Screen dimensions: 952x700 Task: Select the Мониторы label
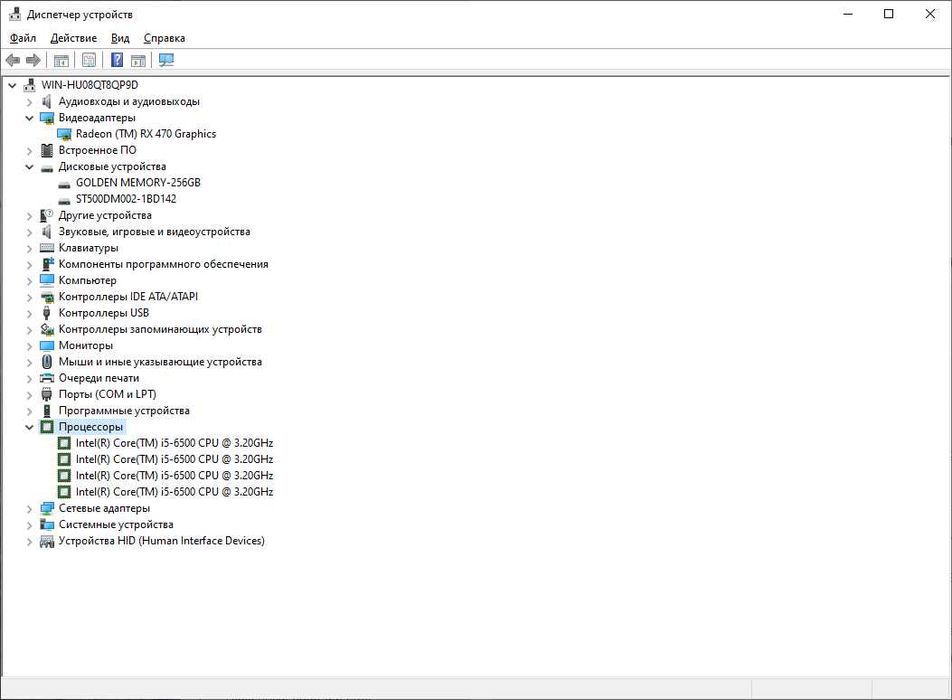[x=86, y=345]
